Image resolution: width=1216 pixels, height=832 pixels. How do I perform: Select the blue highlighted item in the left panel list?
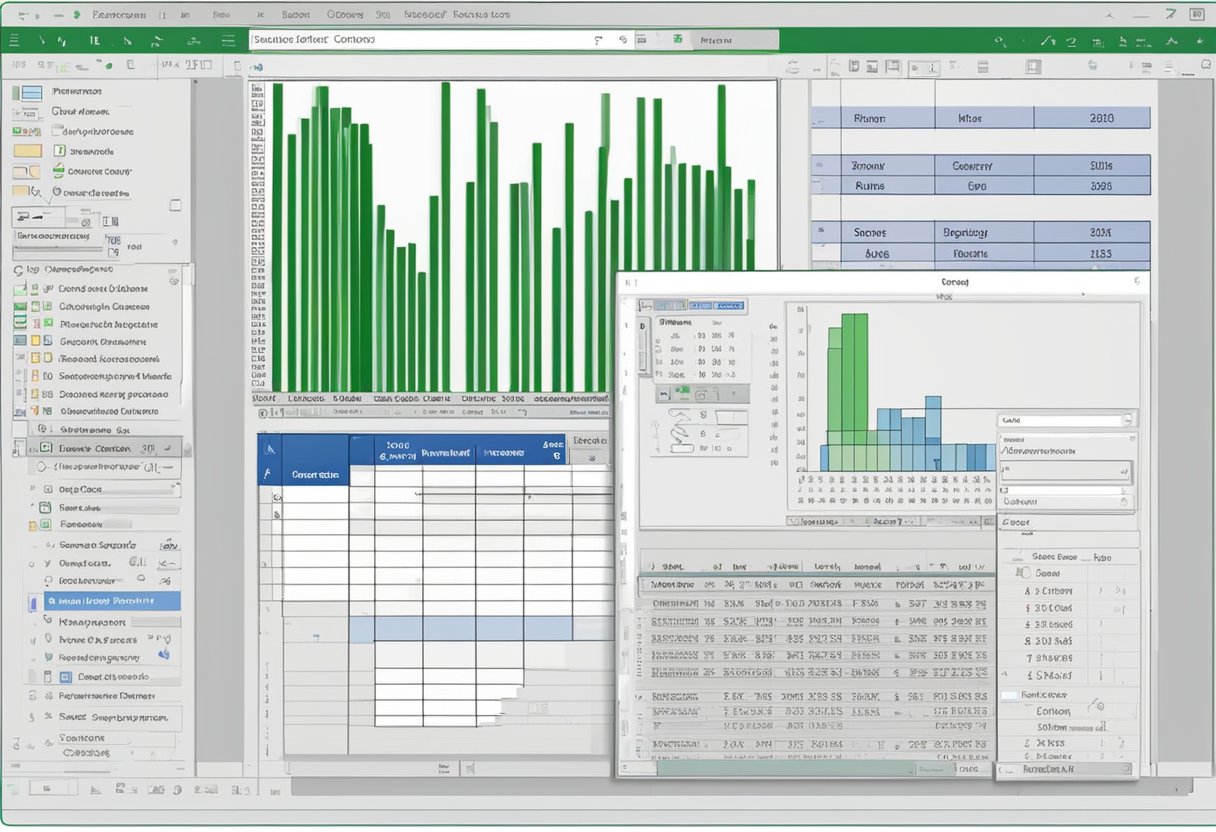(112, 601)
